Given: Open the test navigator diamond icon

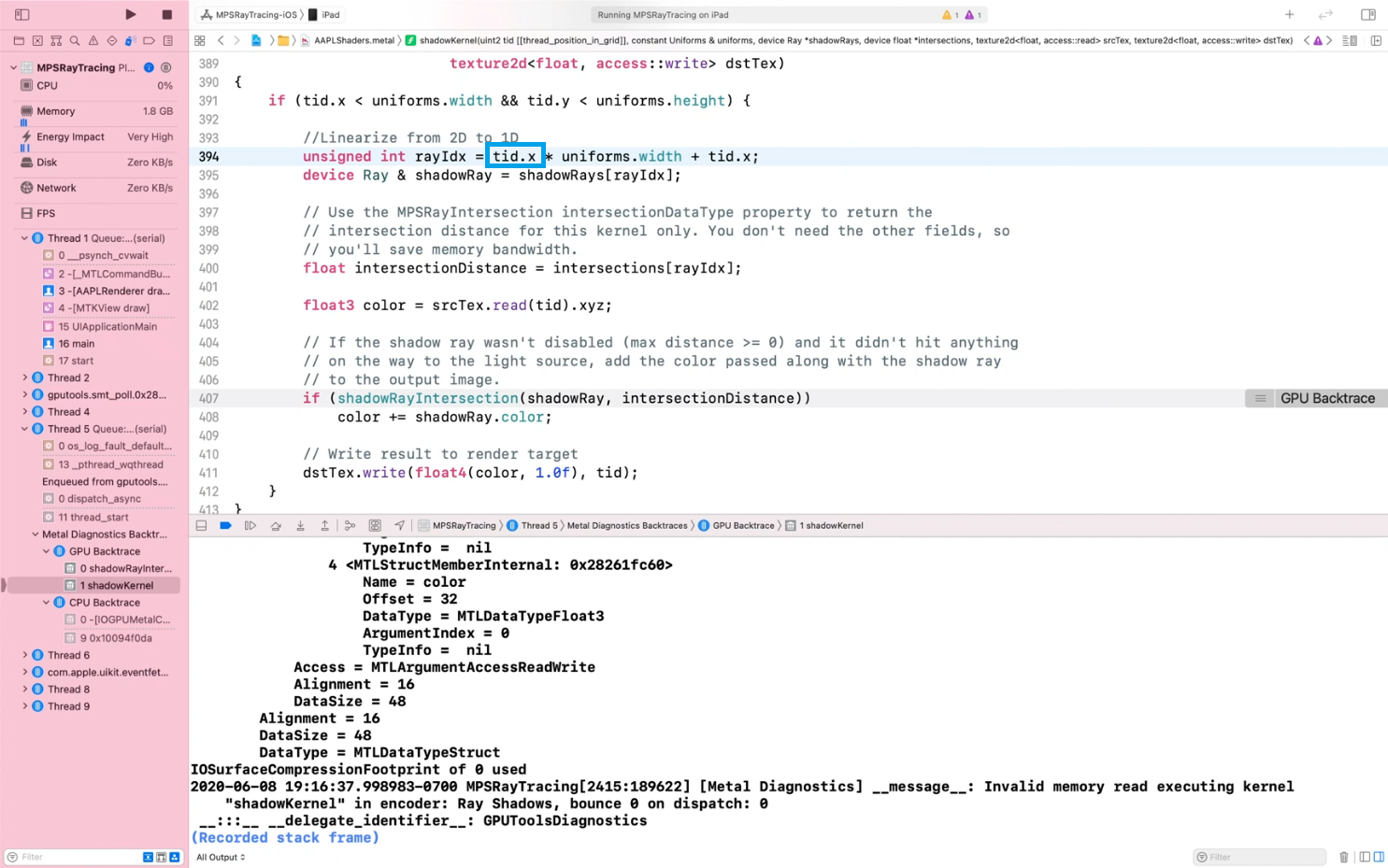Looking at the screenshot, I should [x=112, y=41].
